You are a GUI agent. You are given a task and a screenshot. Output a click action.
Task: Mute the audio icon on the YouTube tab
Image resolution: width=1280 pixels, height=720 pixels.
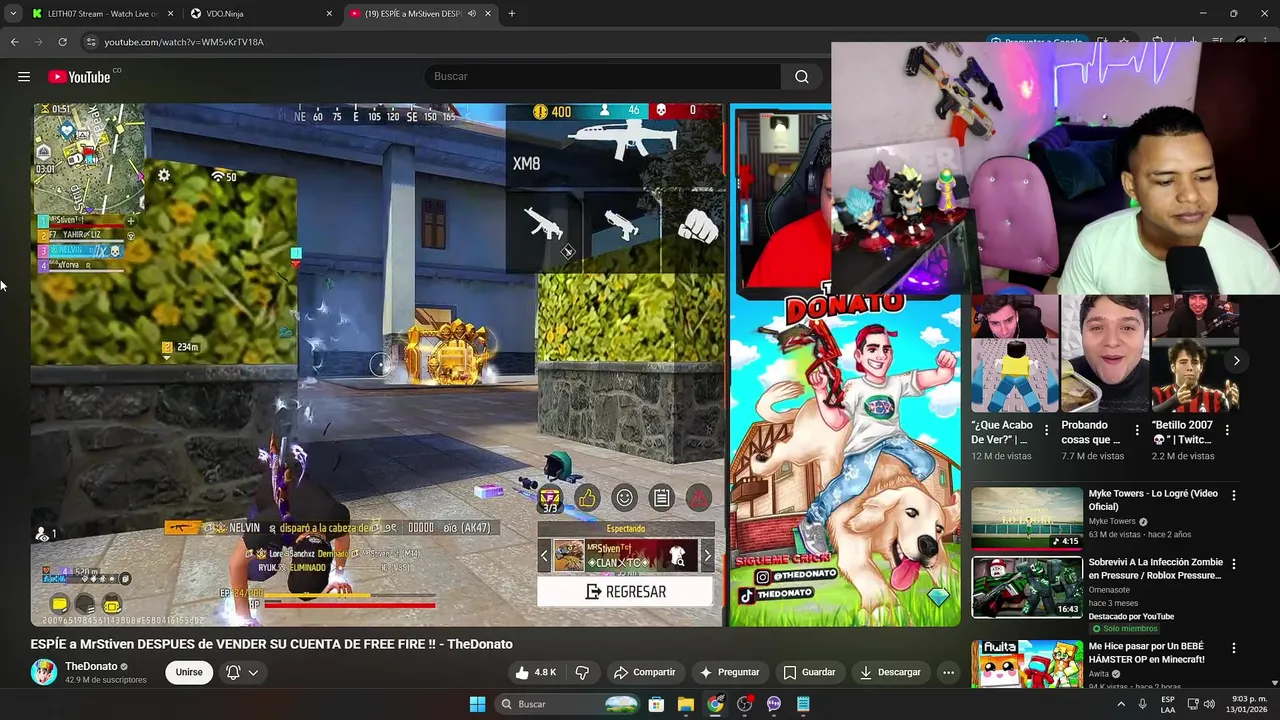tap(471, 14)
